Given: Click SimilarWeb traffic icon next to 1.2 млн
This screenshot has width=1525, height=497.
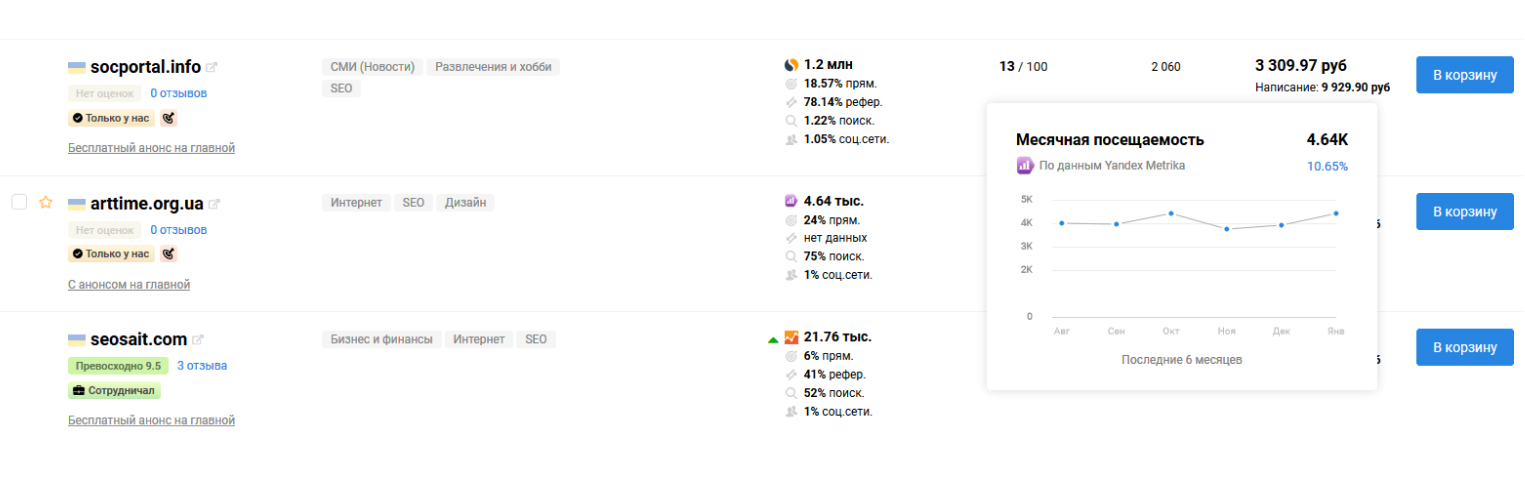Looking at the screenshot, I should pyautogui.click(x=790, y=65).
